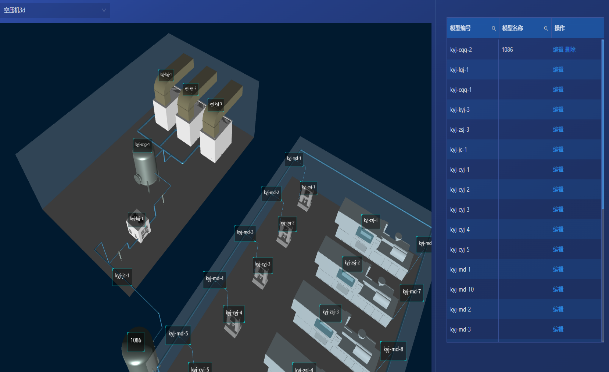Click delete link for row kyj-cqg-2
This screenshot has height=372, width=609.
[x=570, y=50]
